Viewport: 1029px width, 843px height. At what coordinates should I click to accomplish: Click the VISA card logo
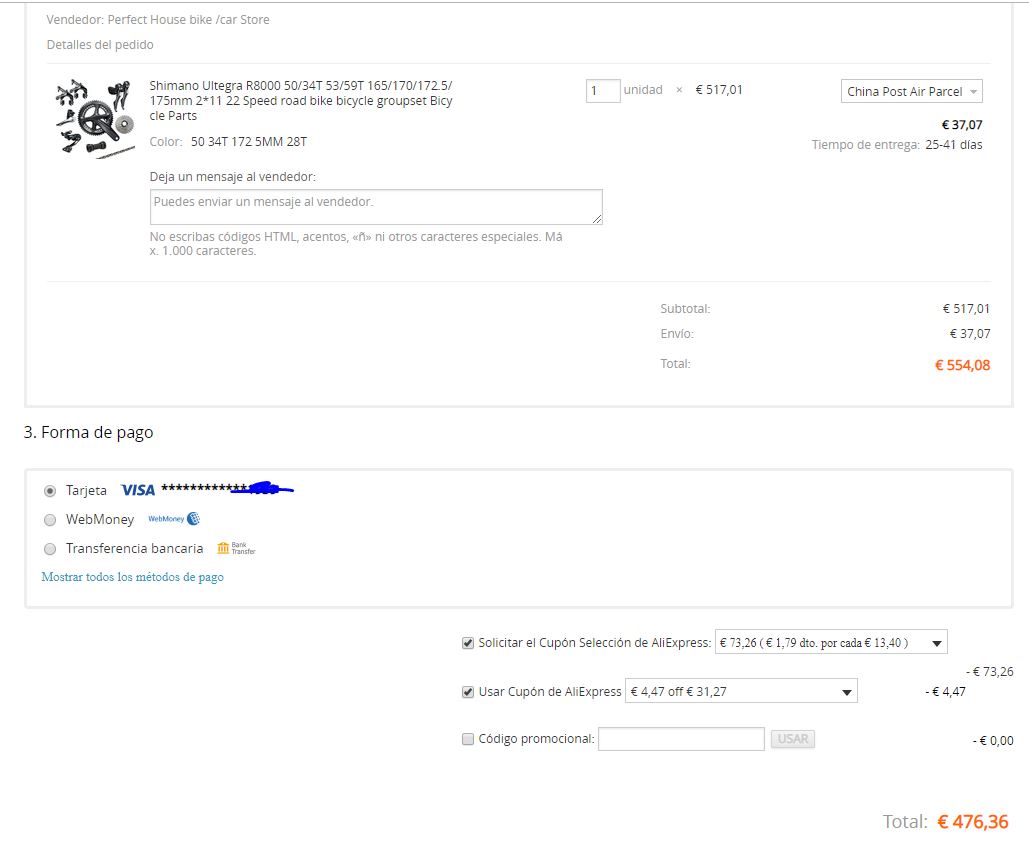[138, 490]
